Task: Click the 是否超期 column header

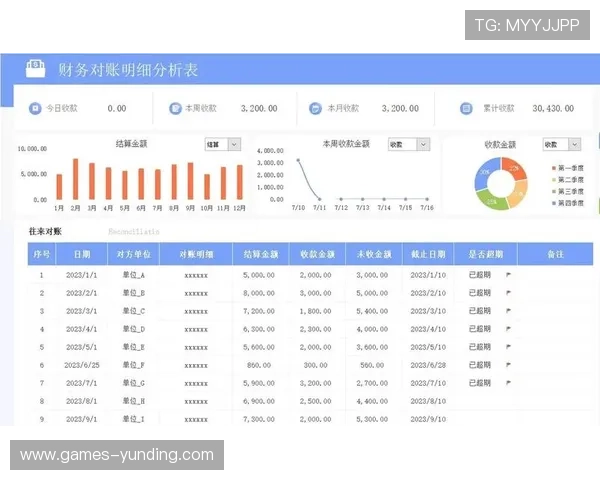Action: click(x=486, y=254)
